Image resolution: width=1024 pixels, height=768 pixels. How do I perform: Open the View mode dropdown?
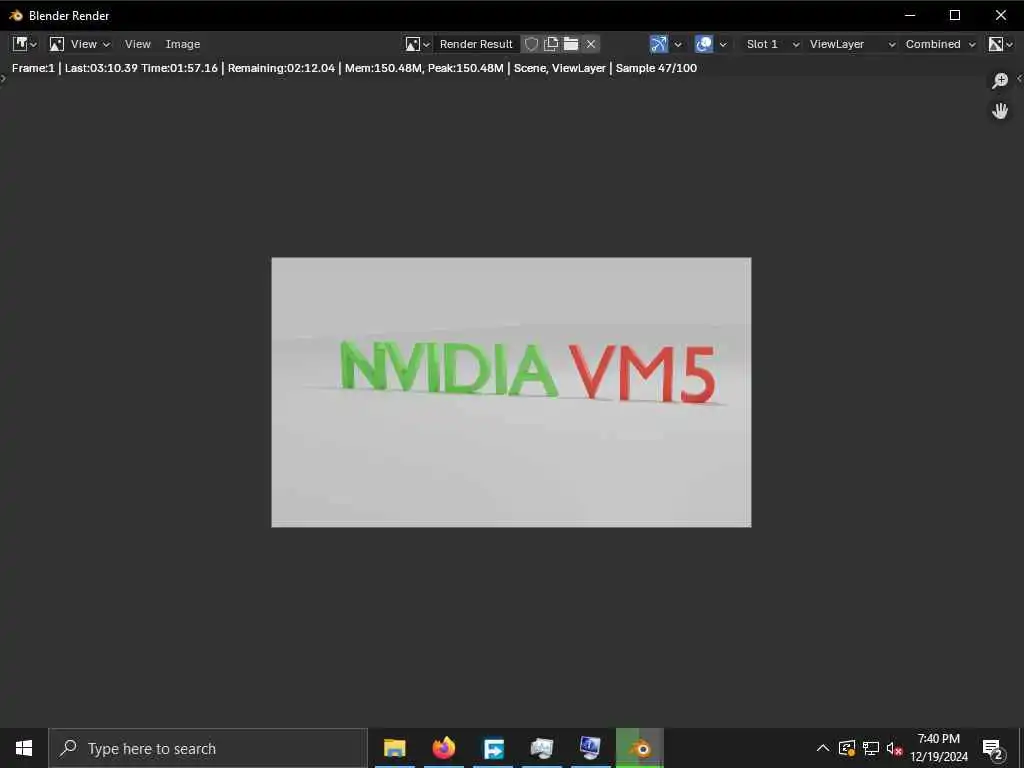click(80, 44)
